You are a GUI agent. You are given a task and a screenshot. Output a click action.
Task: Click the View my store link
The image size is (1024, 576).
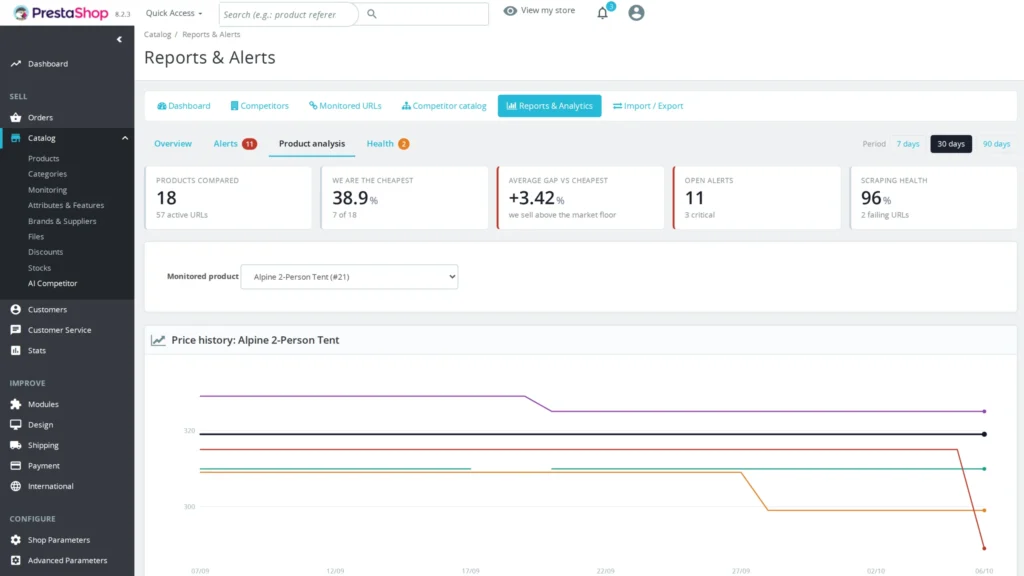coord(548,10)
